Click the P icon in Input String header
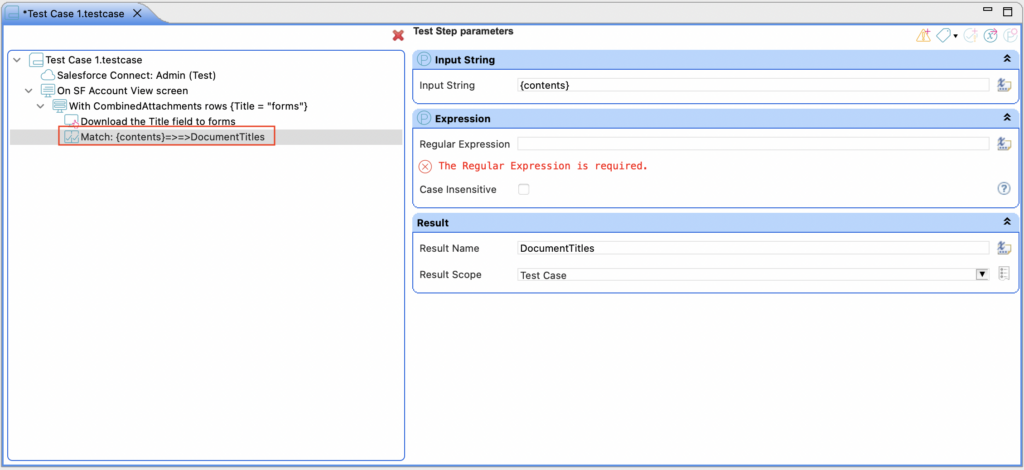The width and height of the screenshot is (1024, 470). pos(424,60)
